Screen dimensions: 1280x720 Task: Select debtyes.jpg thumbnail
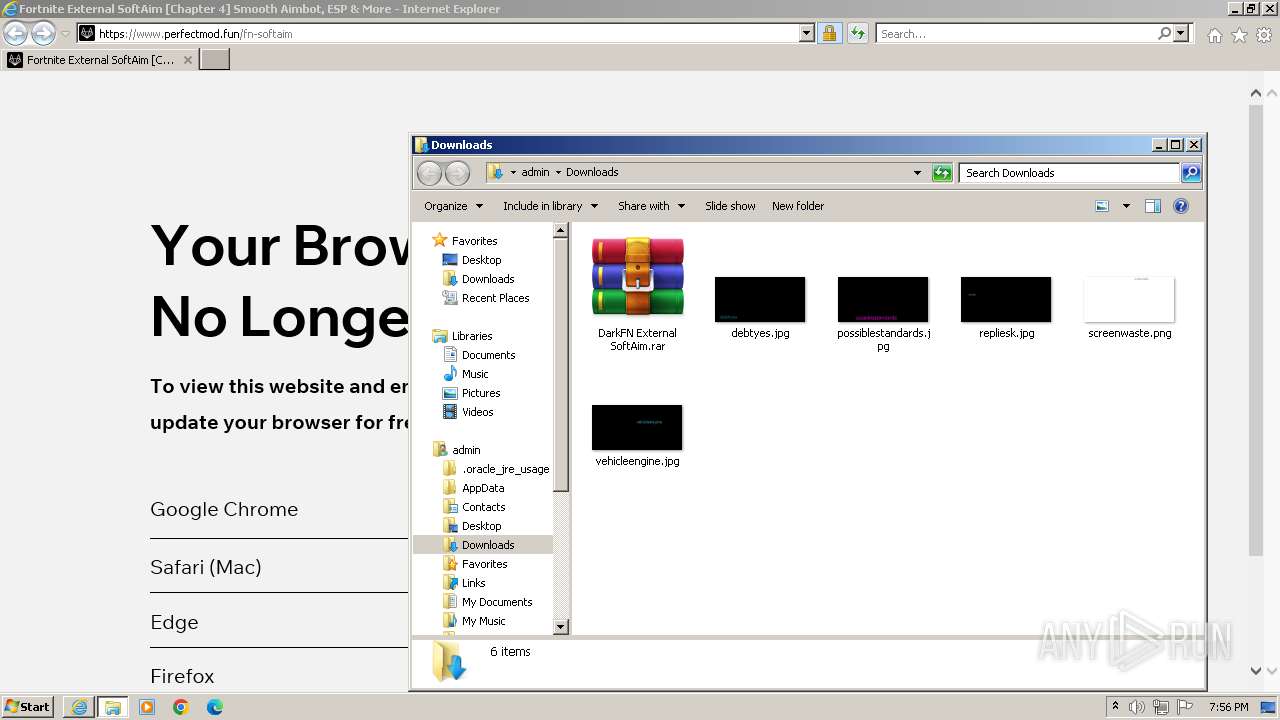[760, 300]
